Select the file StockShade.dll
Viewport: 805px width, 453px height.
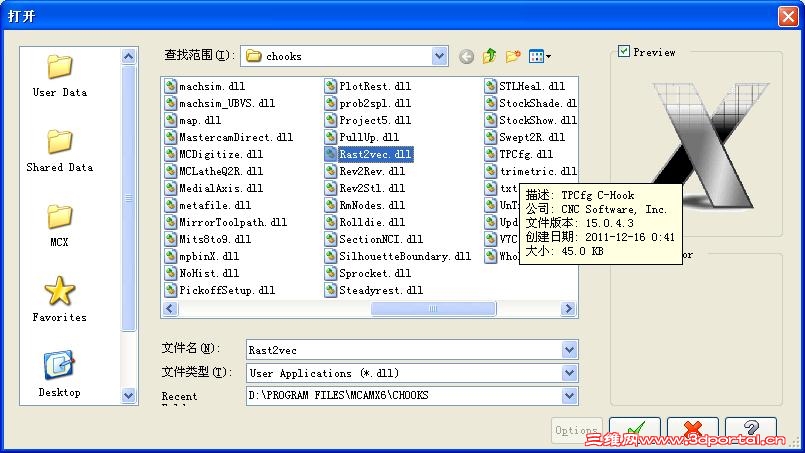coord(531,103)
